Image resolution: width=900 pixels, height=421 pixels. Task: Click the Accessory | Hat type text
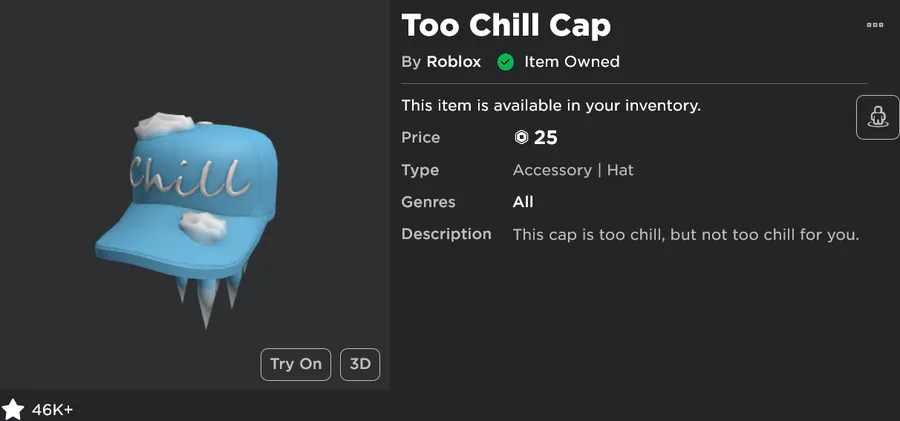[573, 170]
